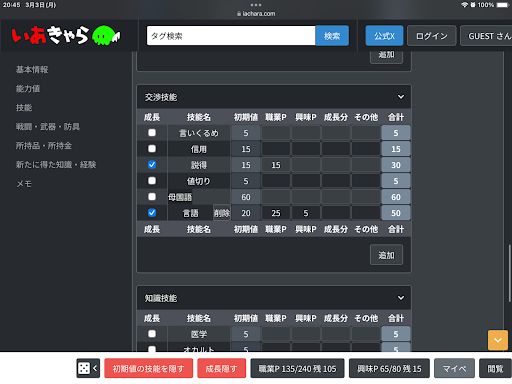This screenshot has height=384, width=512.
Task: Click the 言語 skill name cell
Action: pyautogui.click(x=190, y=213)
